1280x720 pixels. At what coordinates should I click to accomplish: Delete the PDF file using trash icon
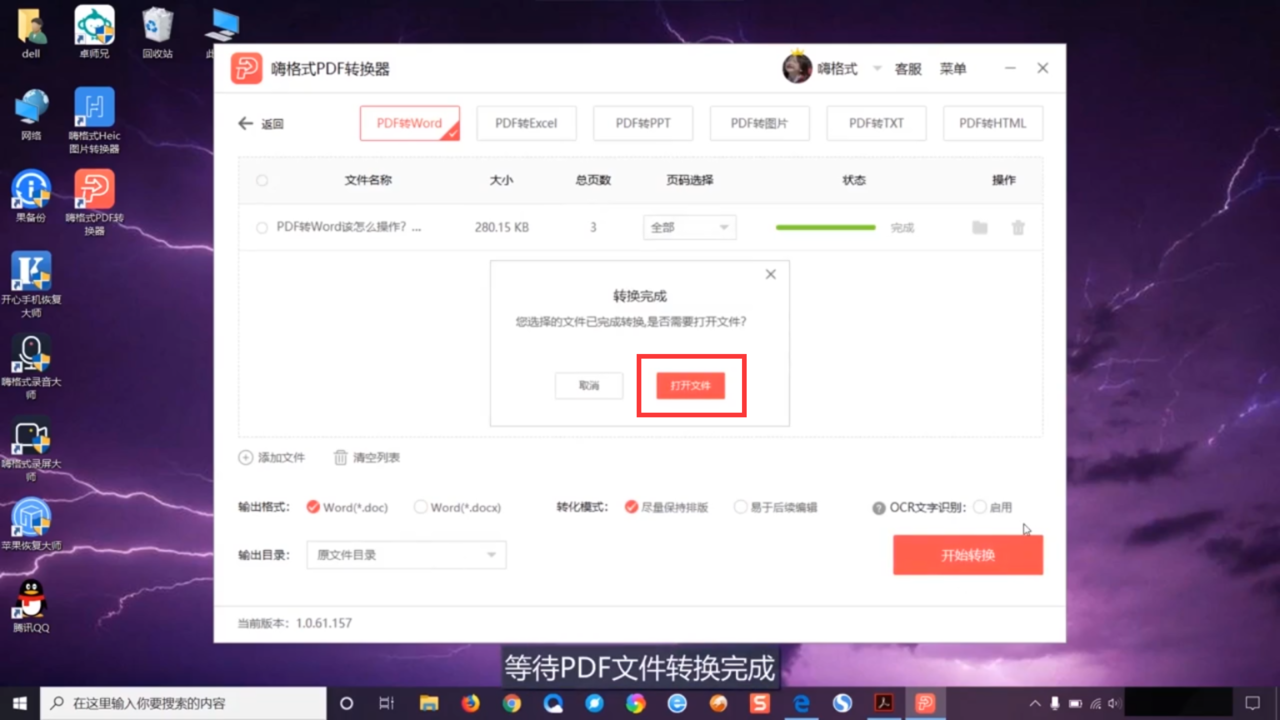click(x=1018, y=227)
